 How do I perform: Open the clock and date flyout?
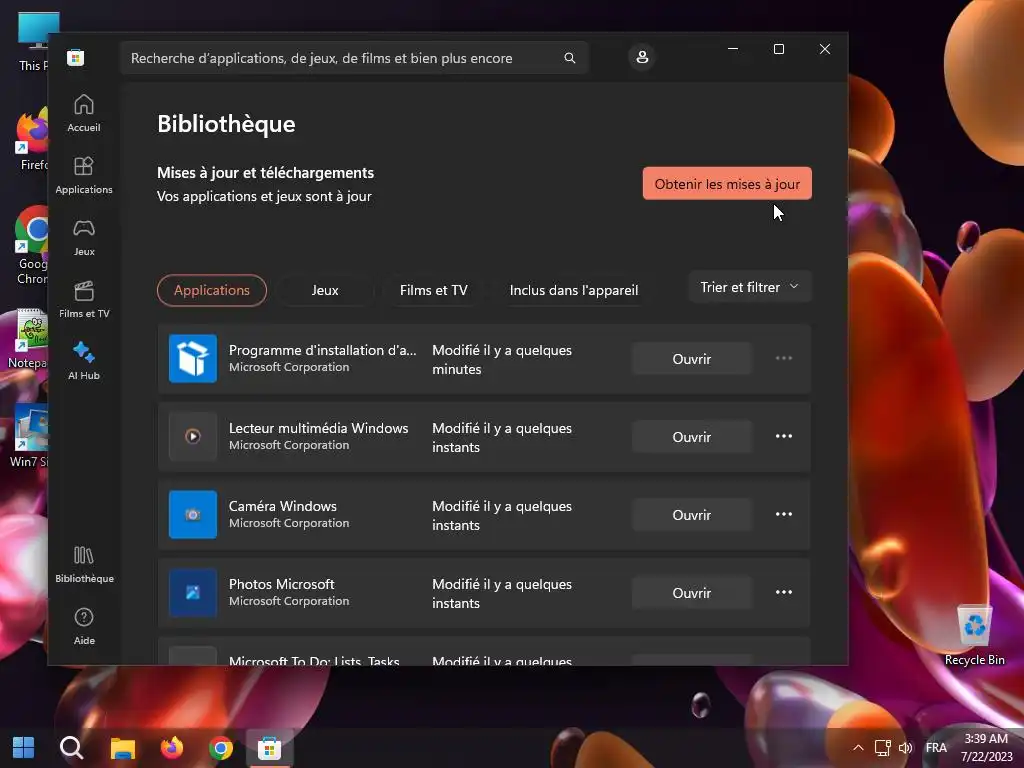[986, 748]
